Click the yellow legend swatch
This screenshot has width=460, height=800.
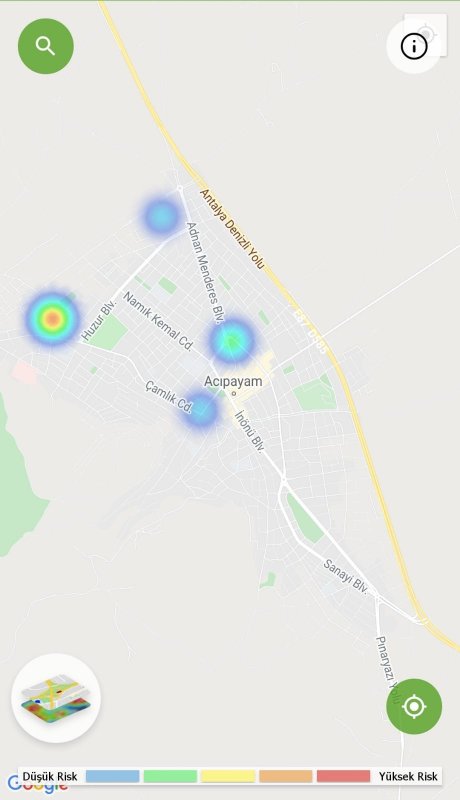click(228, 777)
